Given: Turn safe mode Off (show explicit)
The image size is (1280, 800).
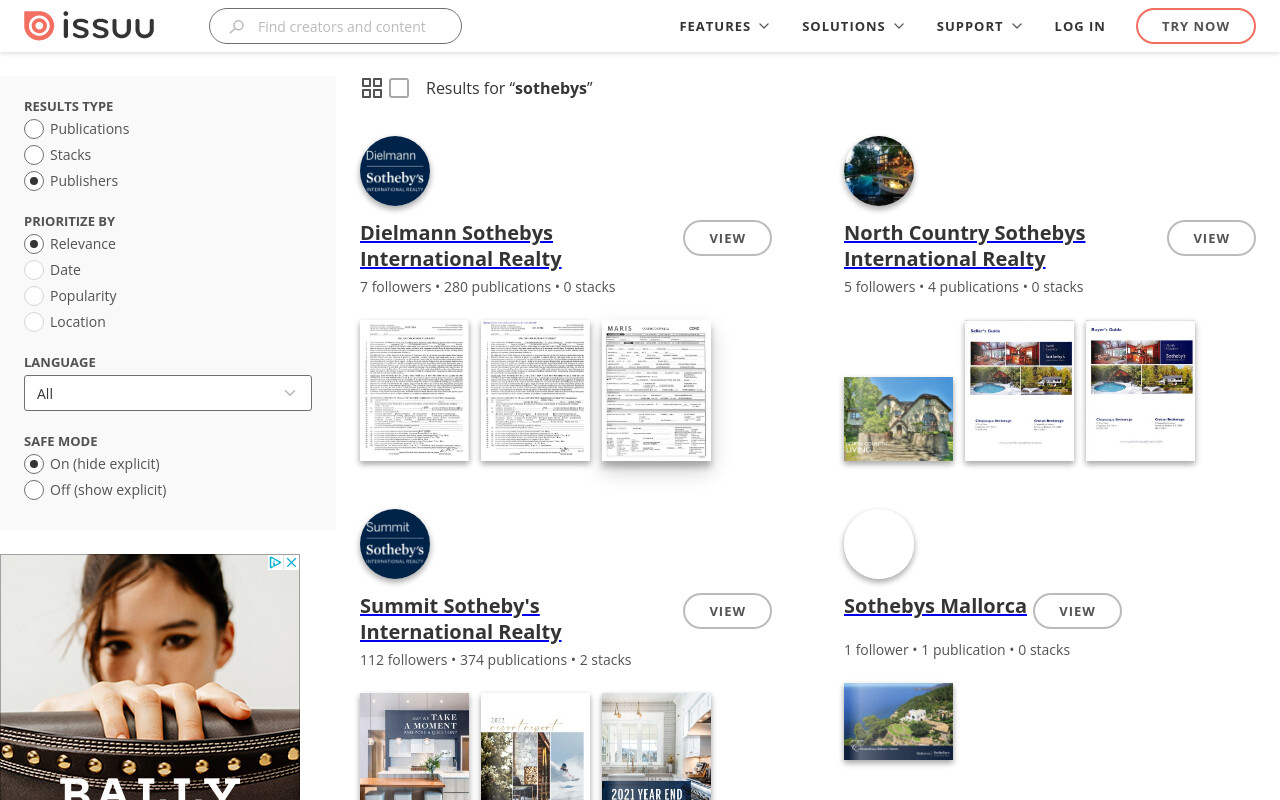Looking at the screenshot, I should pos(34,490).
